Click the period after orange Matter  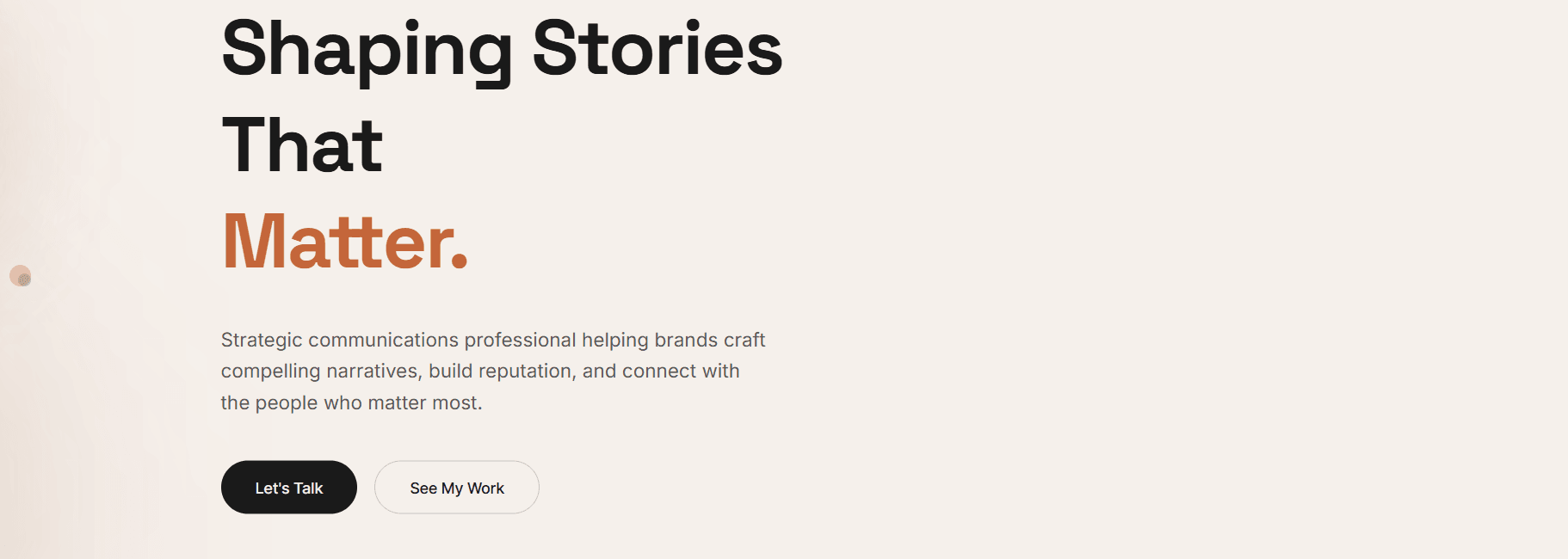(x=460, y=265)
